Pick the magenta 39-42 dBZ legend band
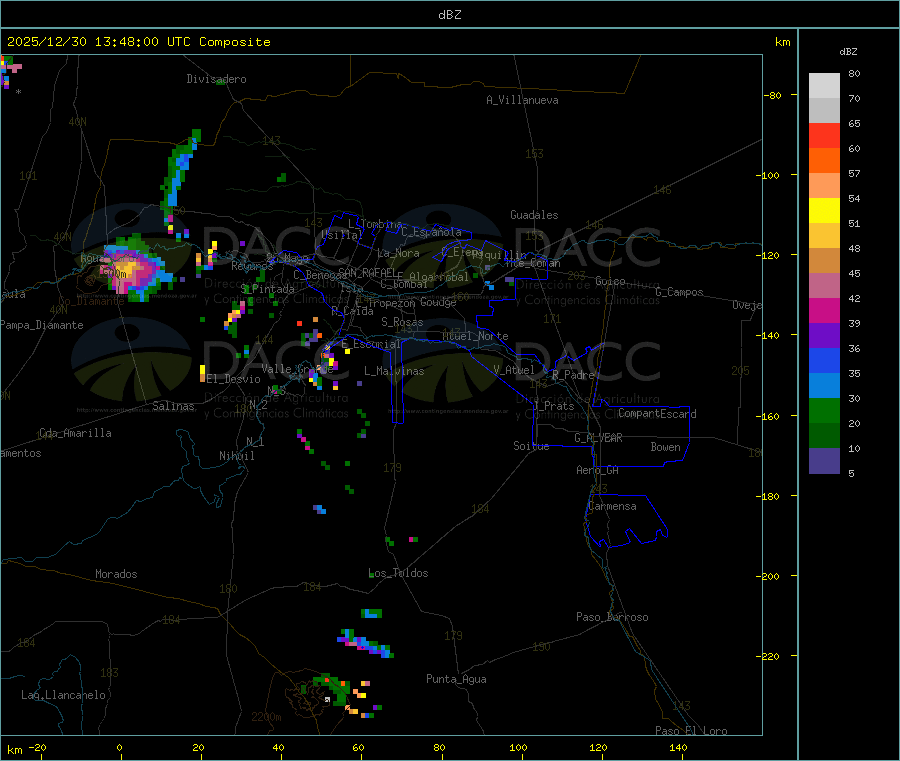 [824, 310]
